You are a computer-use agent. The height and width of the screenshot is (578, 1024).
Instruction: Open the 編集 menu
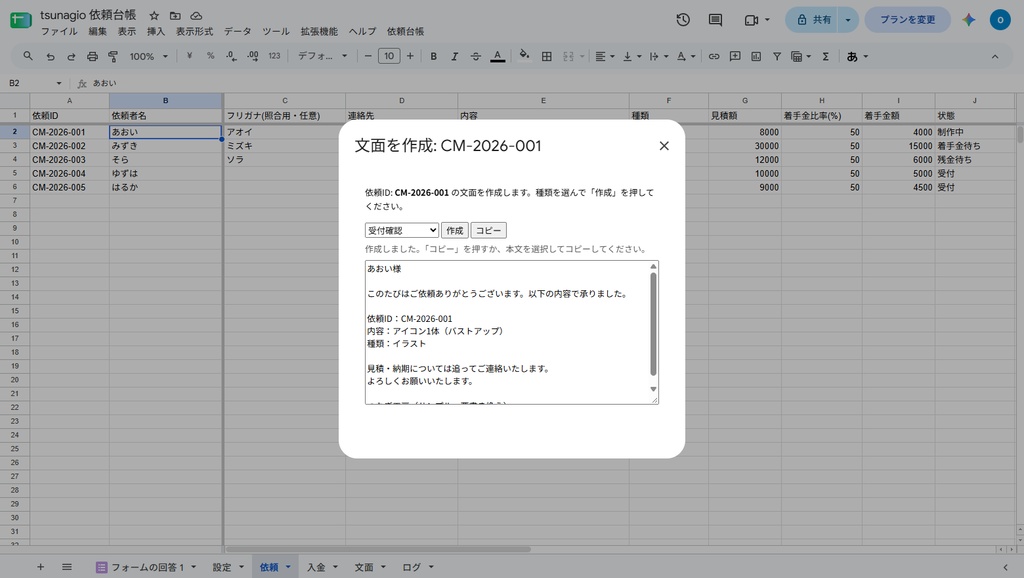97,31
